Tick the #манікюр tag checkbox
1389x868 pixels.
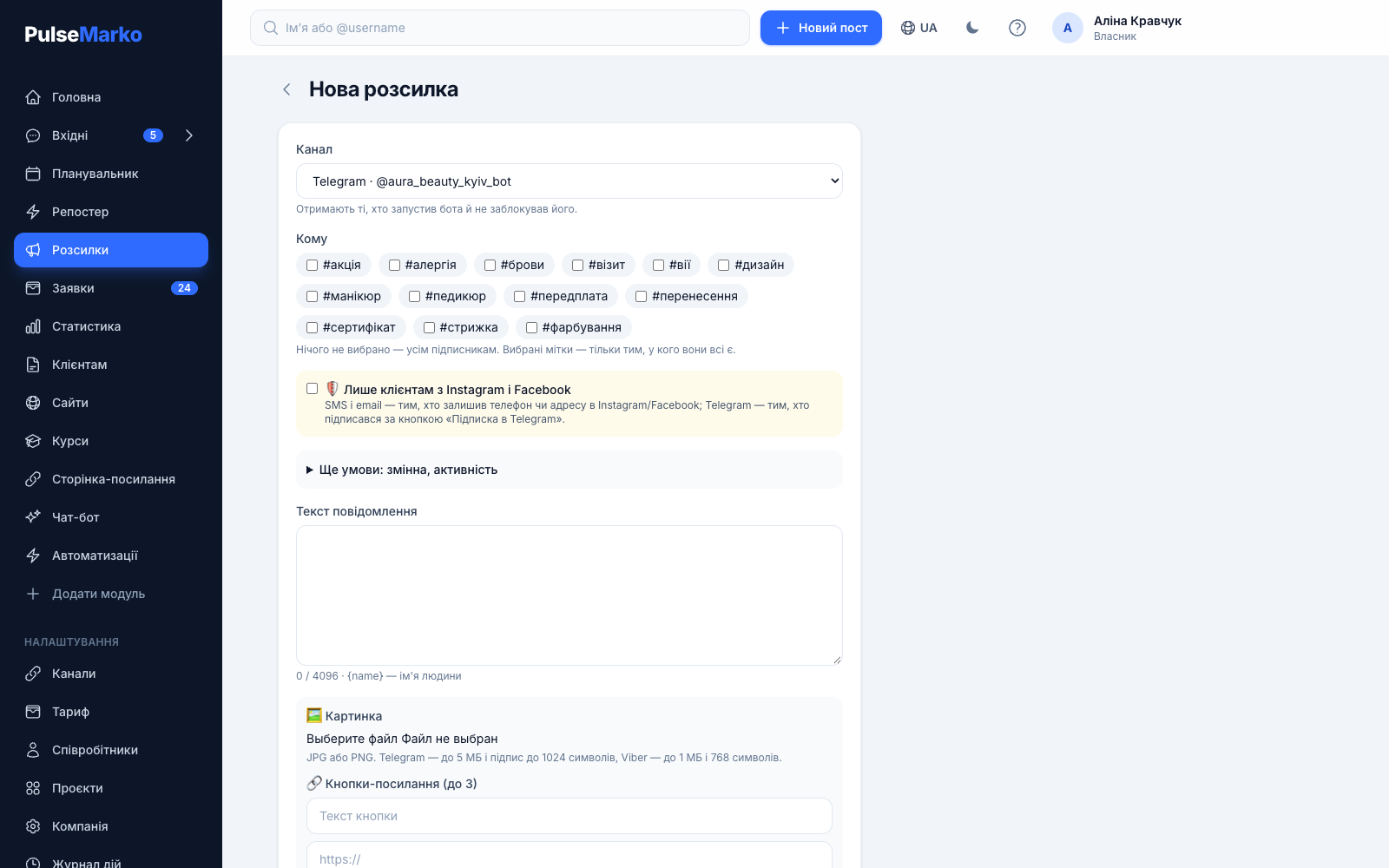click(312, 296)
